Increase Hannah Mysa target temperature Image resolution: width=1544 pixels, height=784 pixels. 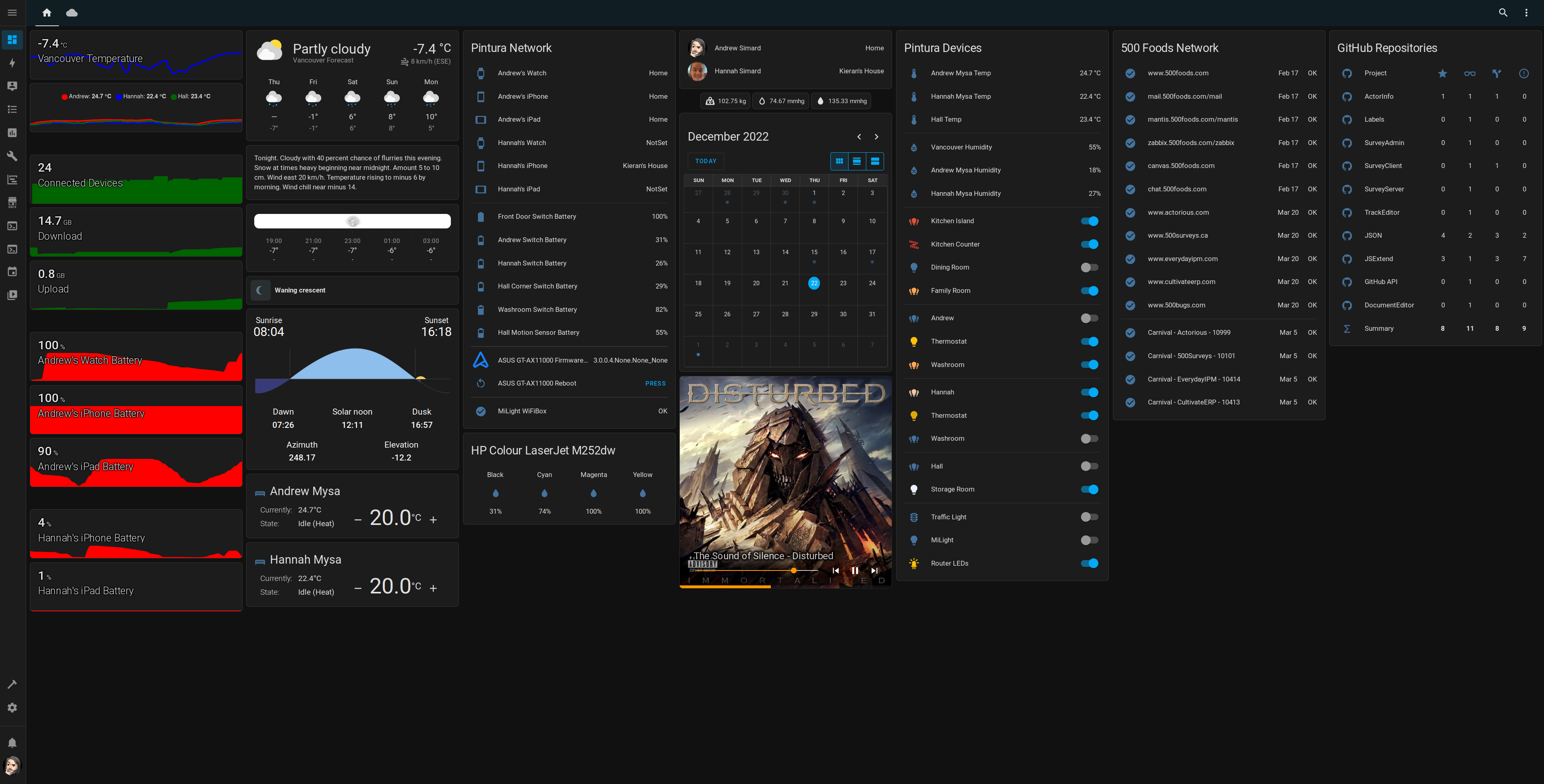[434, 588]
